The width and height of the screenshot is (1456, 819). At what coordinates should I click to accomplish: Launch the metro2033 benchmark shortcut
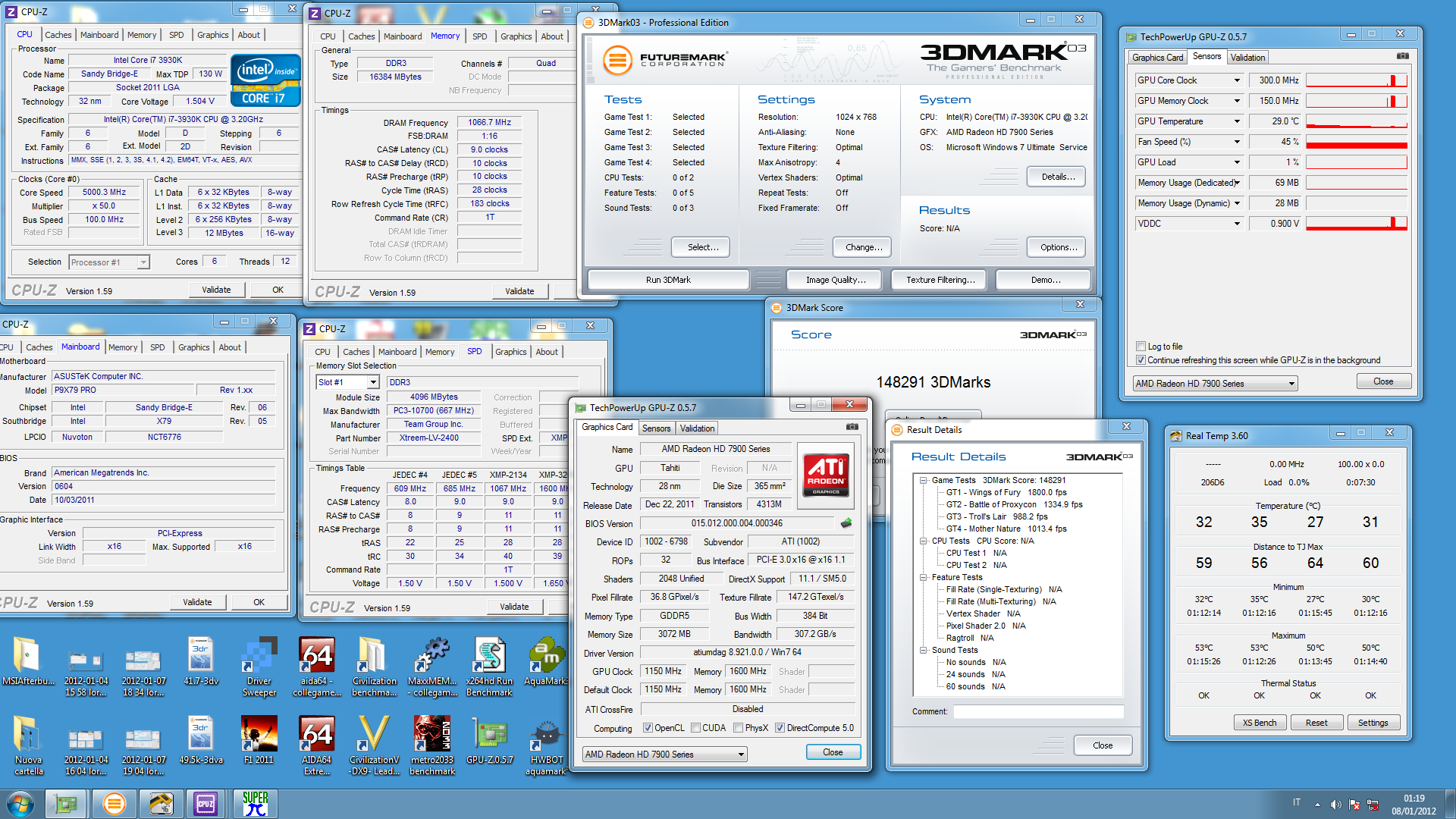tap(432, 745)
